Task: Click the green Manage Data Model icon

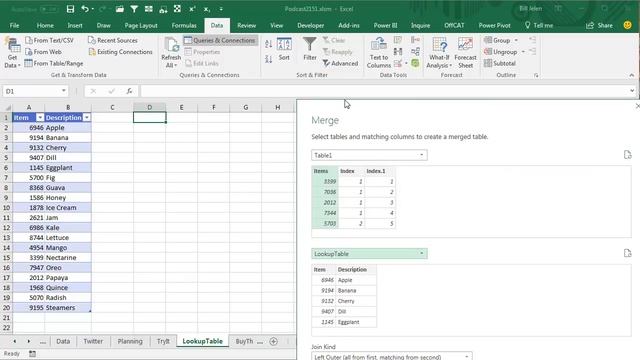Action: [416, 63]
